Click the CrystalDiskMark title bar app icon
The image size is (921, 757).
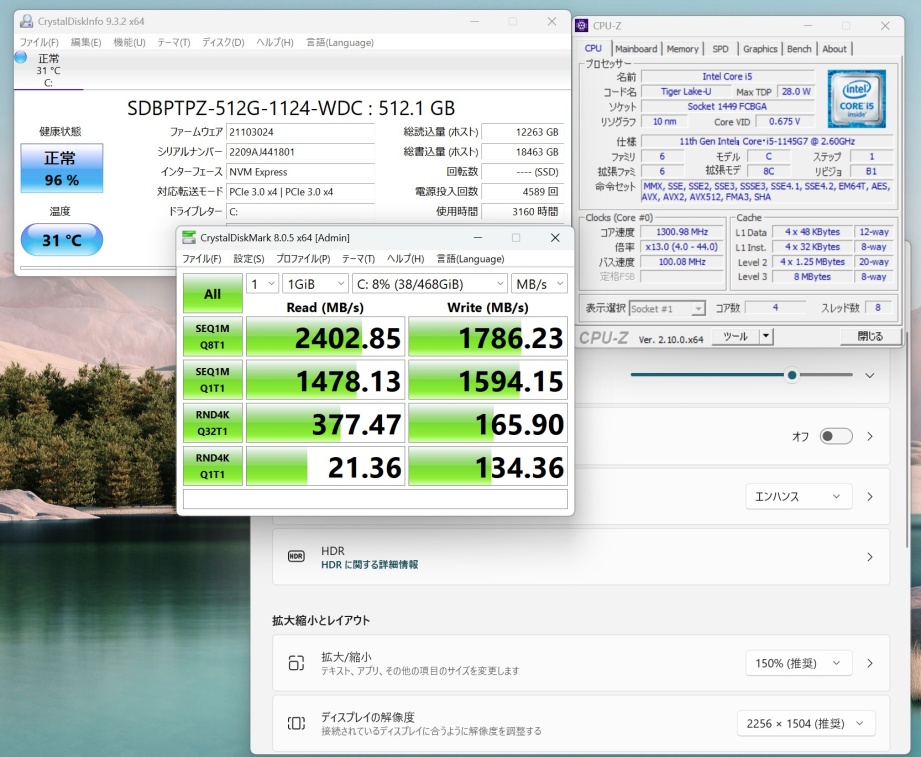pyautogui.click(x=189, y=237)
